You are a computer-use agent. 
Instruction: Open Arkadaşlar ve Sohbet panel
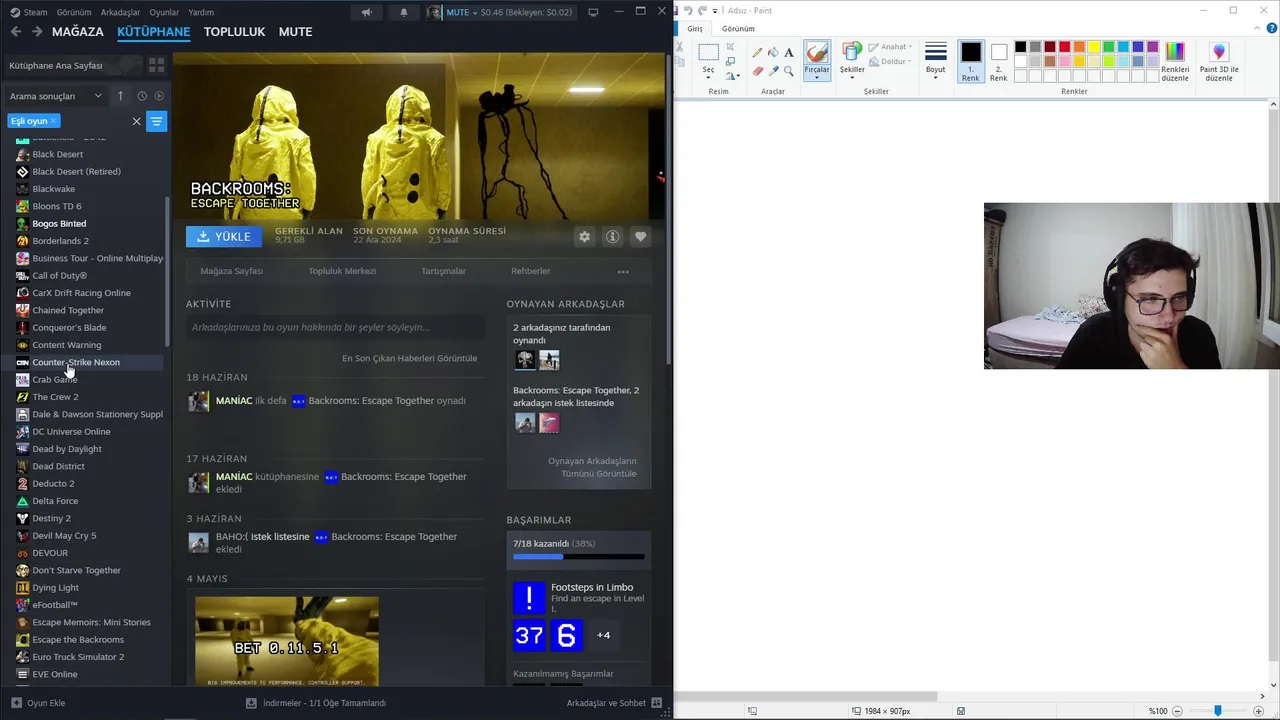point(614,703)
